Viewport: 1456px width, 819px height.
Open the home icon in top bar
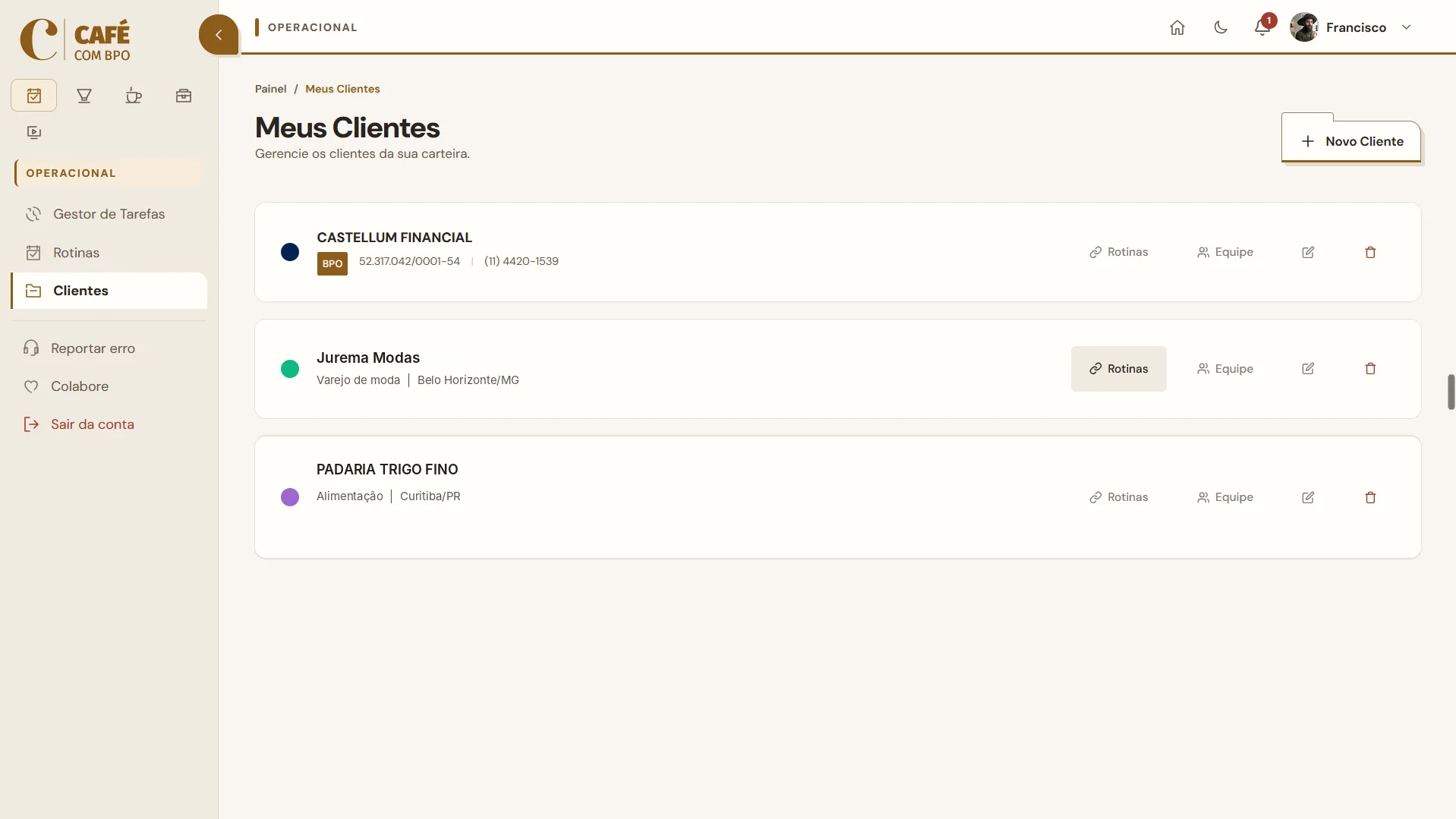[1177, 27]
